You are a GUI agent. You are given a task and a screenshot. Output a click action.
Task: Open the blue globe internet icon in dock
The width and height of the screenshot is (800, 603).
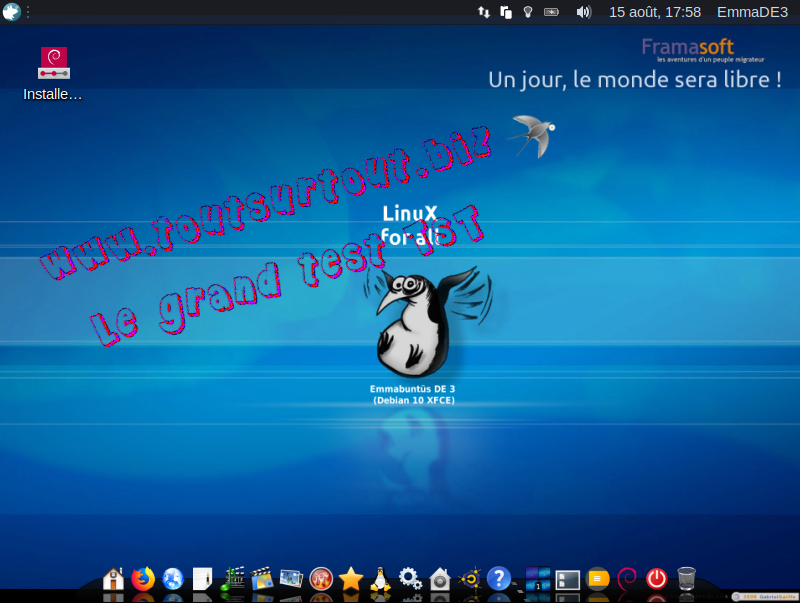click(173, 579)
